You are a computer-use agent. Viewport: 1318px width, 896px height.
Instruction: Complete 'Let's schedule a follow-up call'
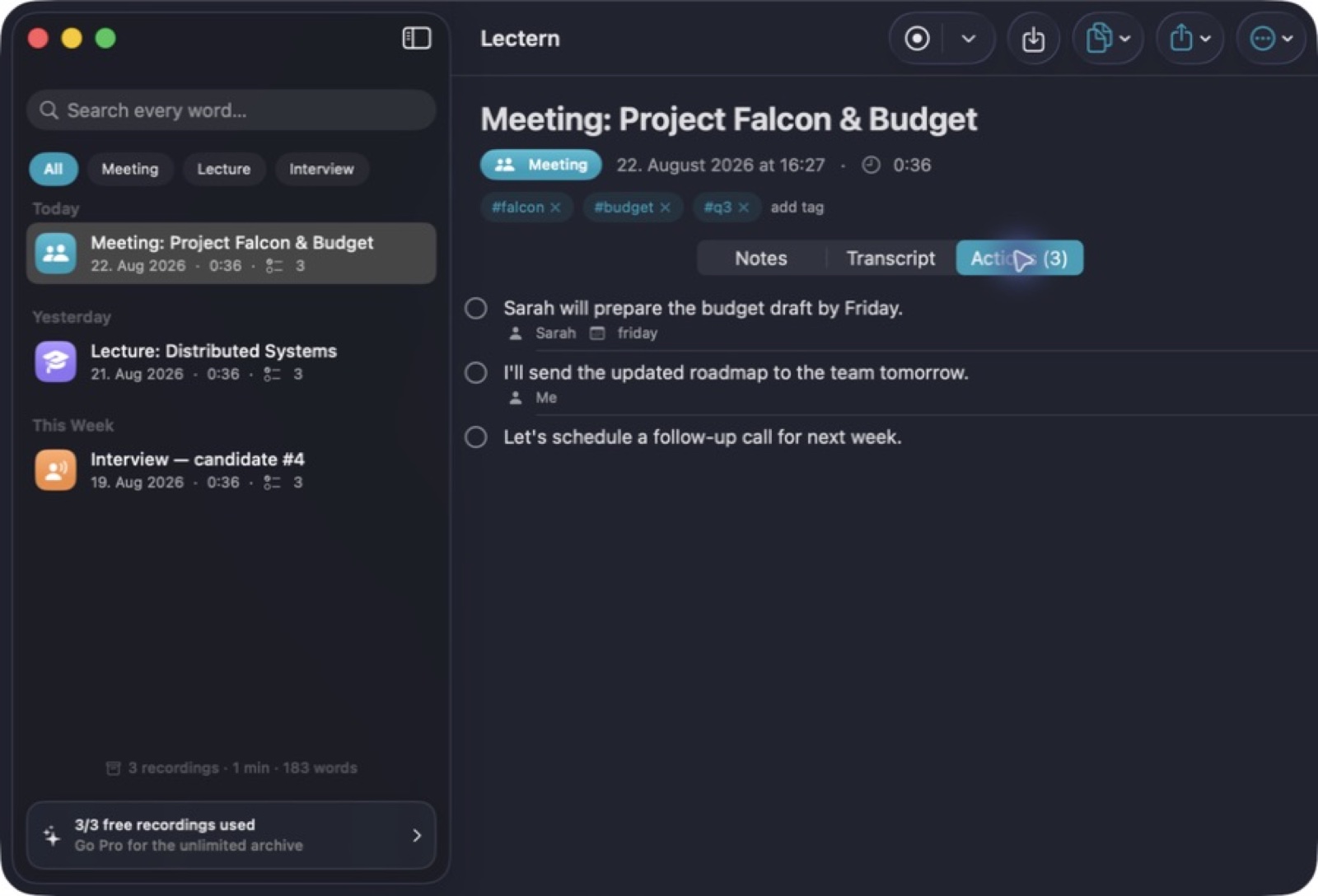coord(476,436)
